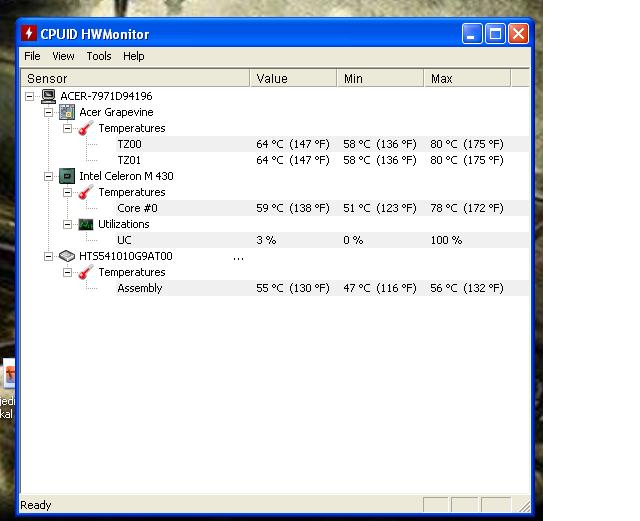Collapse the Utilizations node
Image resolution: width=640 pixels, height=521 pixels.
(x=68, y=224)
